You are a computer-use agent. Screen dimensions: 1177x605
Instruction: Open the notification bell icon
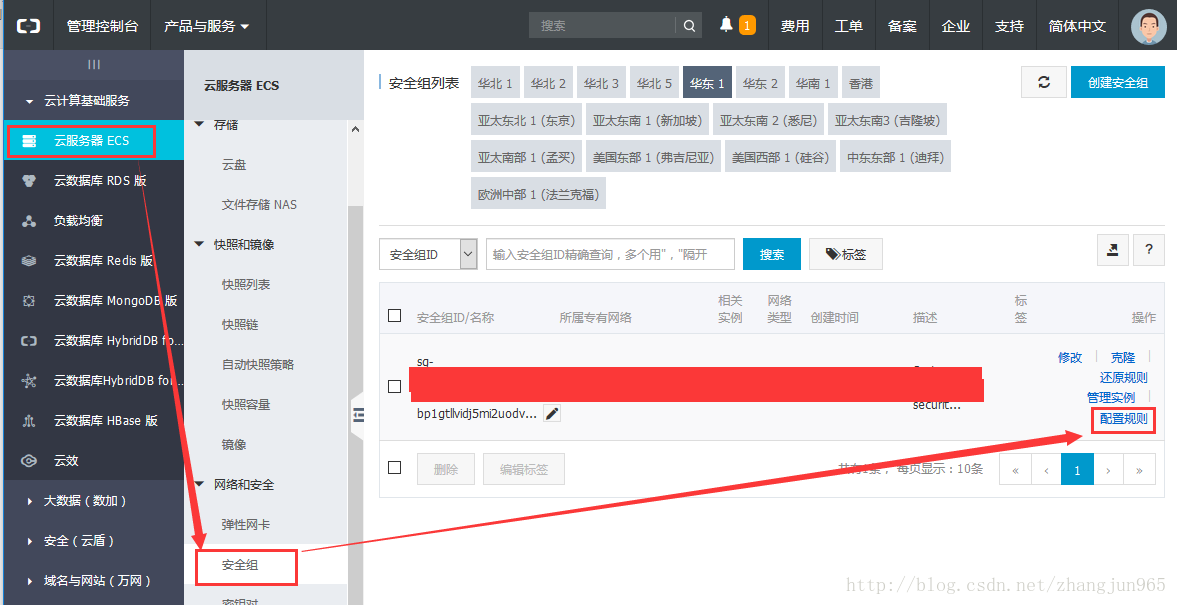pyautogui.click(x=726, y=25)
